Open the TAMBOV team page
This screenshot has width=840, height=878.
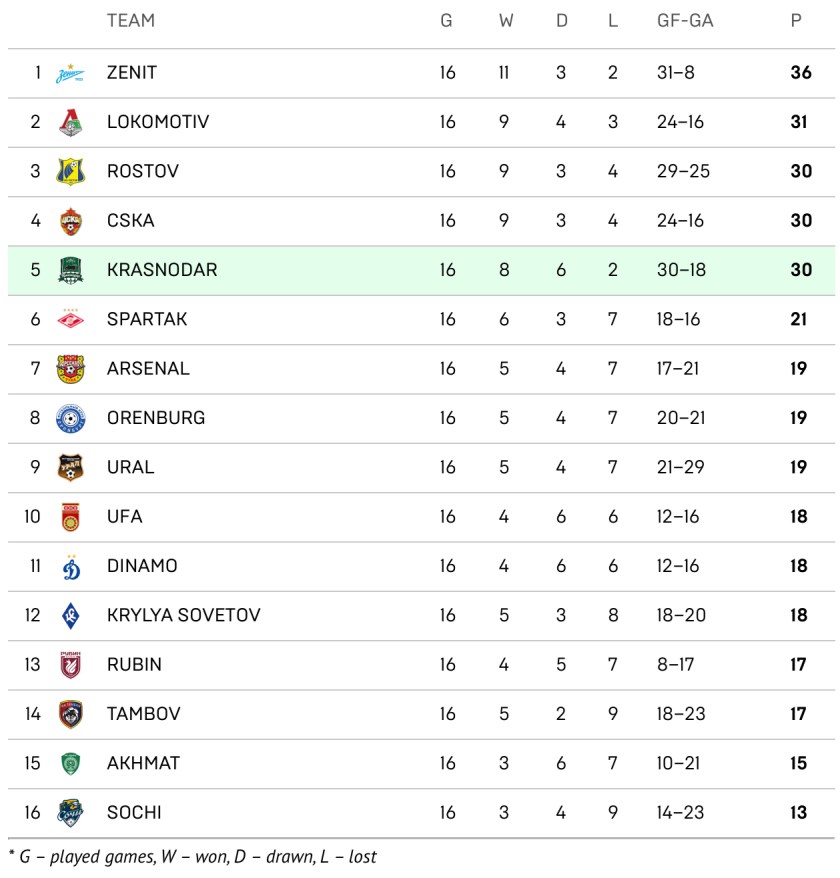[x=143, y=714]
